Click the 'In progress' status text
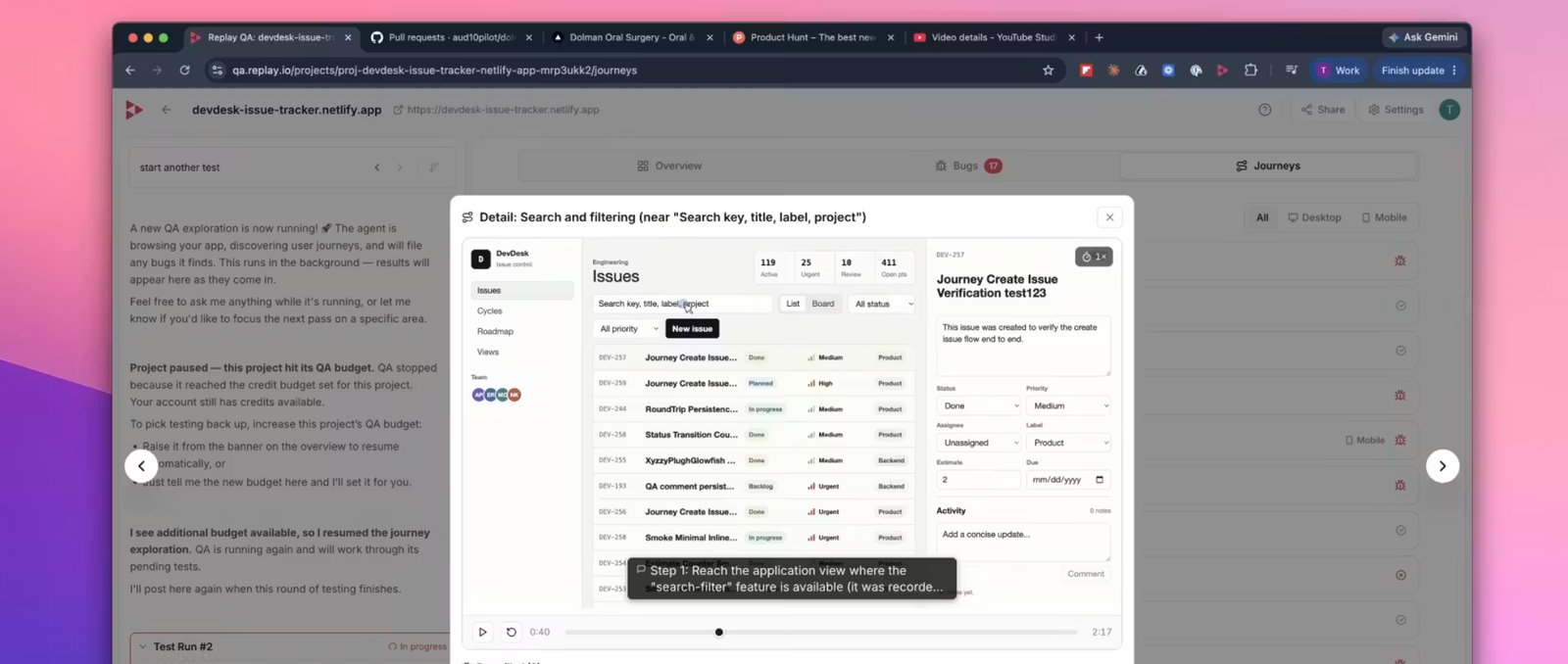 pos(423,646)
